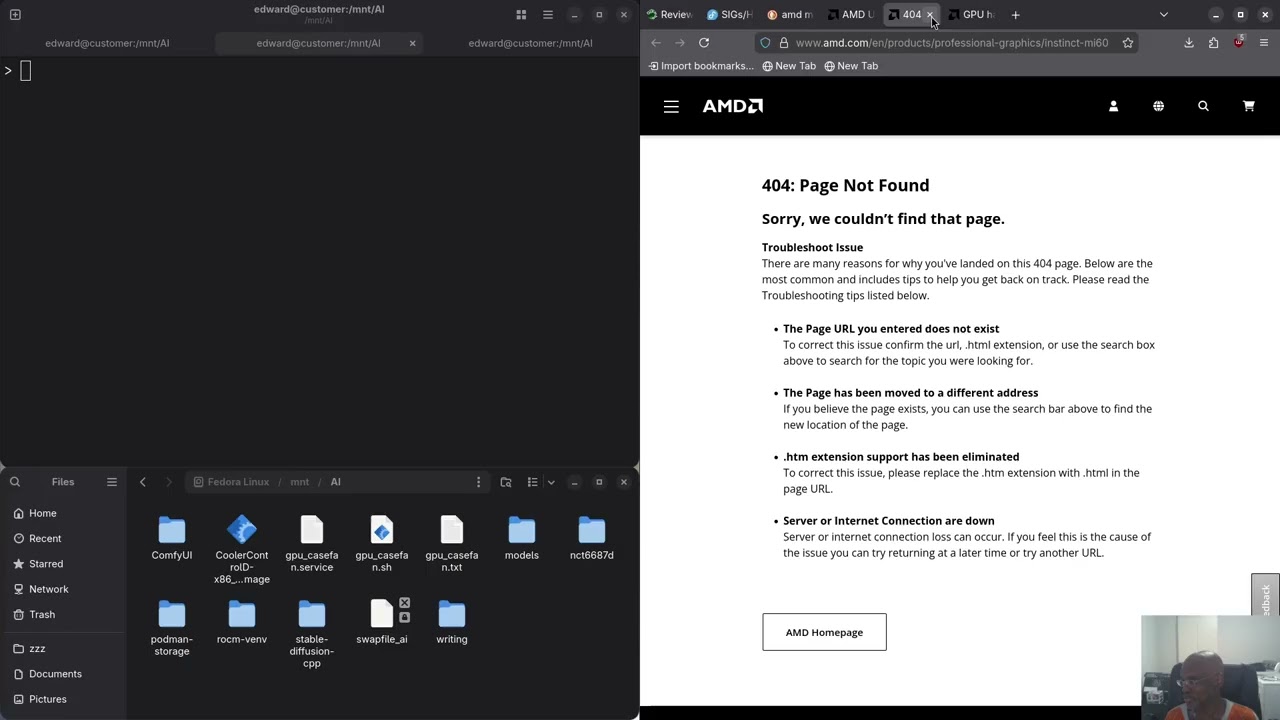Open the zzz bookmark in Files sidebar

[63, 648]
